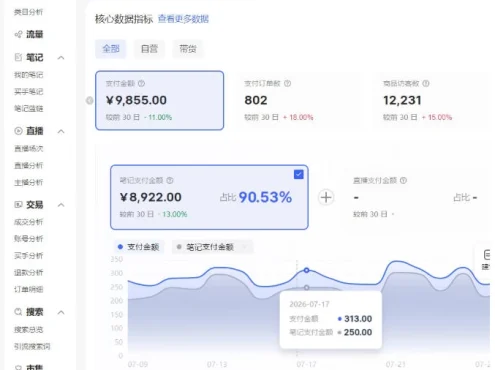Select the 支付金额 ¥9,855.00 metric card
The image size is (495, 370).
pyautogui.click(x=159, y=100)
